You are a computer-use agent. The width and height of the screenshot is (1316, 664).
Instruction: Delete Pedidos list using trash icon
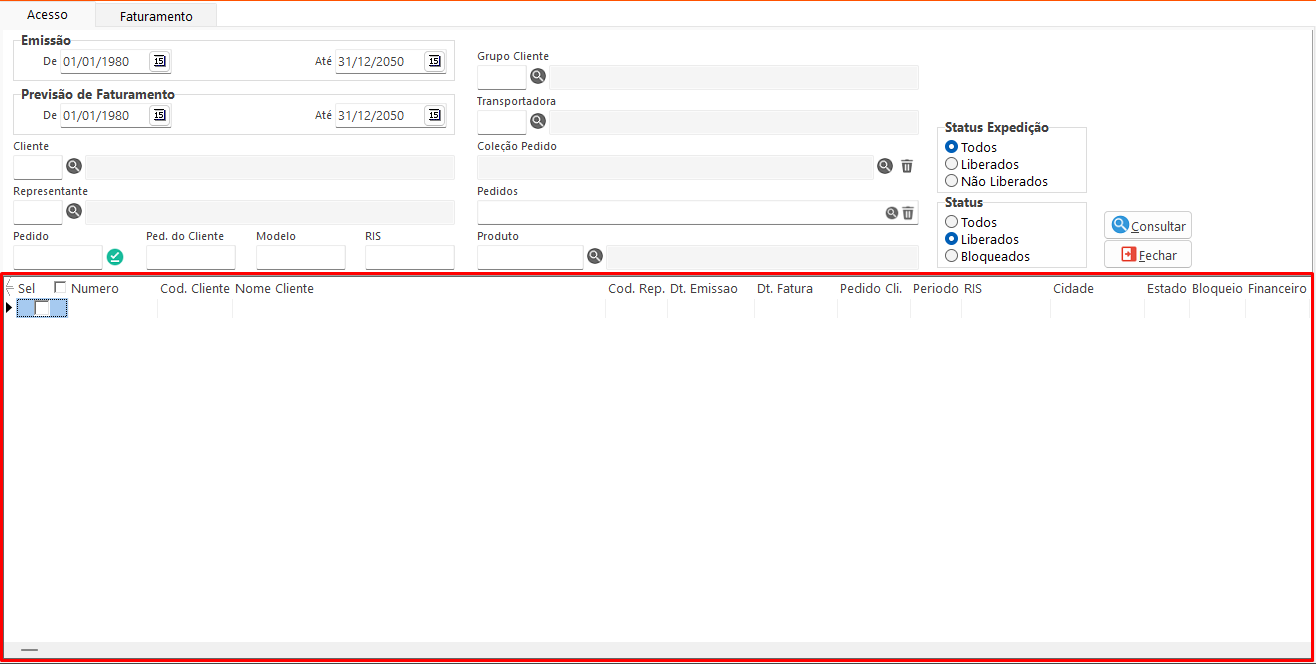908,212
